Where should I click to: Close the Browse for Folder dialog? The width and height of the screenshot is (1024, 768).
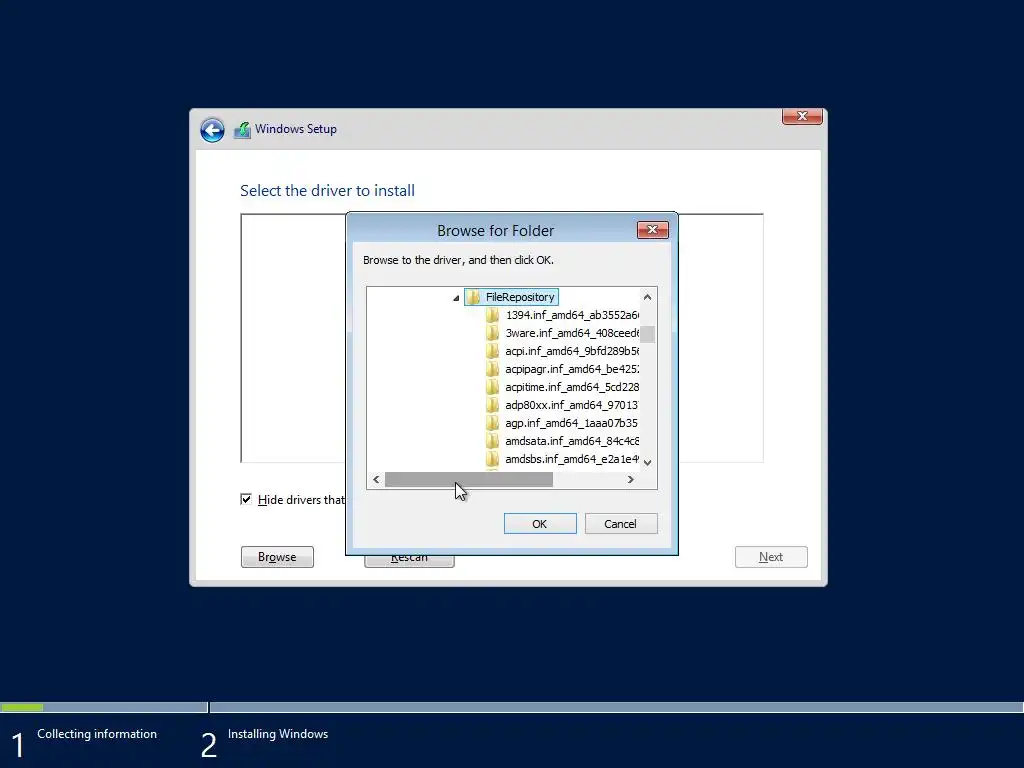(x=652, y=230)
